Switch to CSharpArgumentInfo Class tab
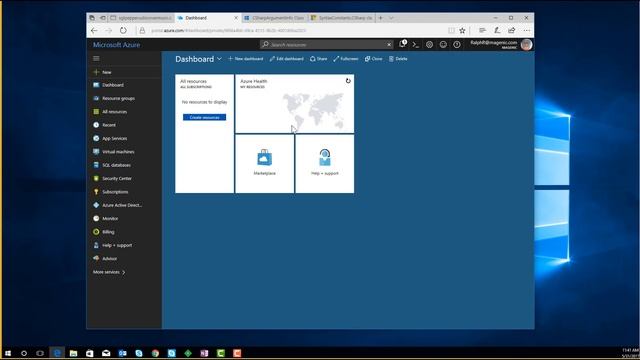The image size is (640, 360). (x=275, y=18)
